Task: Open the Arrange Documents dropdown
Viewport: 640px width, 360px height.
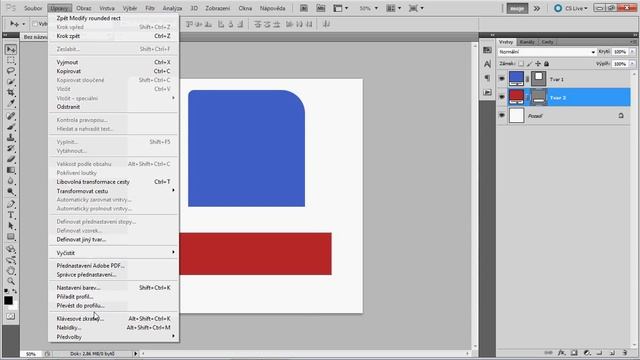Action: [393, 8]
